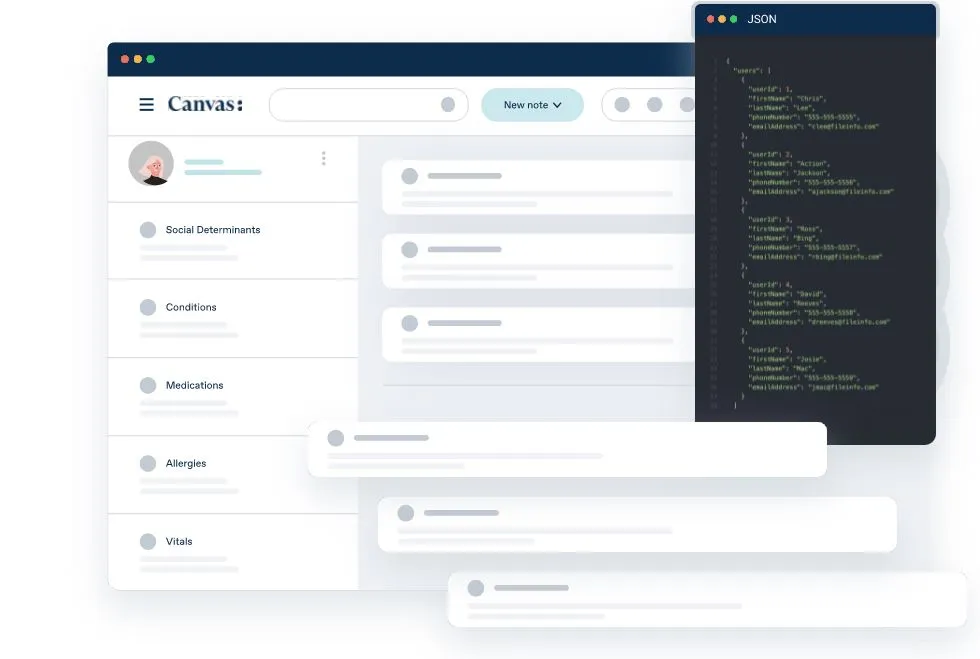Open the hamburger menu next to Canvas
Screen dimensions: 980x659
(x=146, y=104)
